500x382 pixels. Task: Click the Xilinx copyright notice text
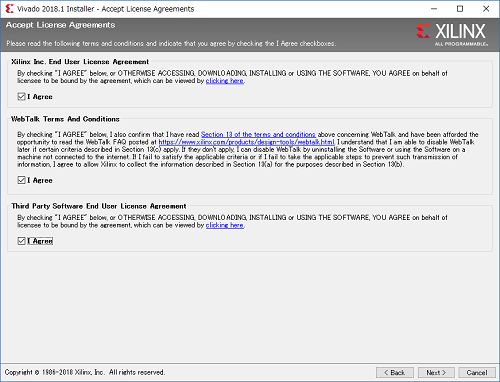[x=85, y=372]
